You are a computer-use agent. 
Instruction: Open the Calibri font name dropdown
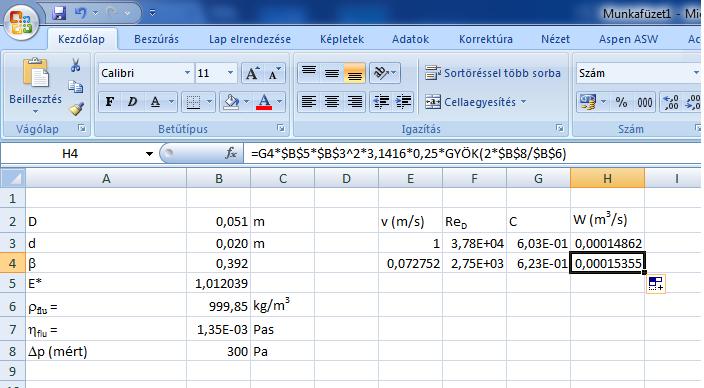click(187, 73)
